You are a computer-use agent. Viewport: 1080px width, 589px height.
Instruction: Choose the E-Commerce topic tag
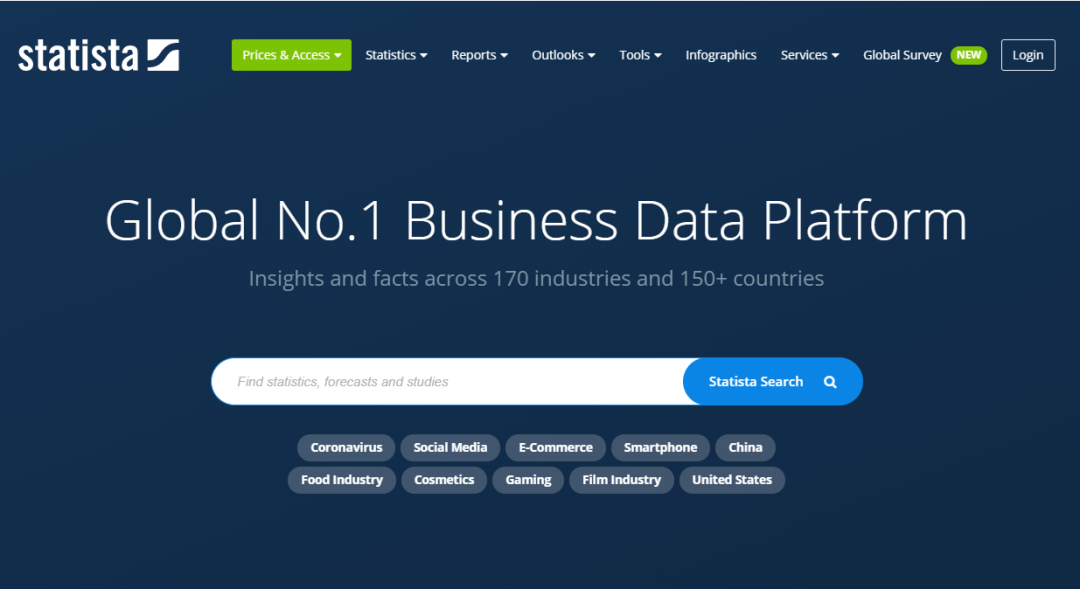tap(555, 448)
